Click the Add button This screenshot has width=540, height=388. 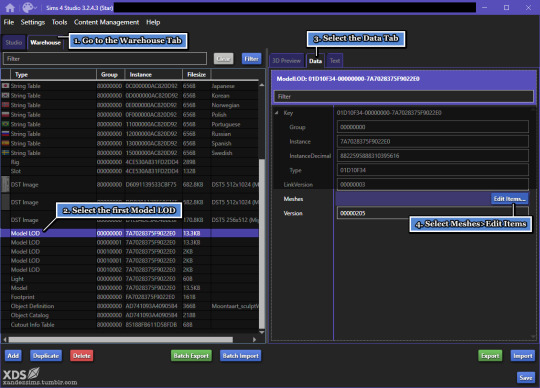pyautogui.click(x=13, y=355)
